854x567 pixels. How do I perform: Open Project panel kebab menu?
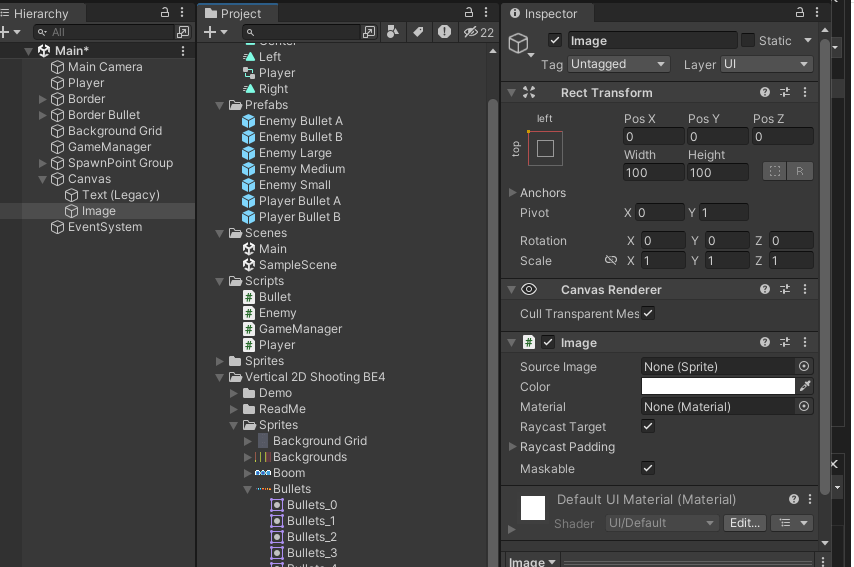[x=486, y=12]
